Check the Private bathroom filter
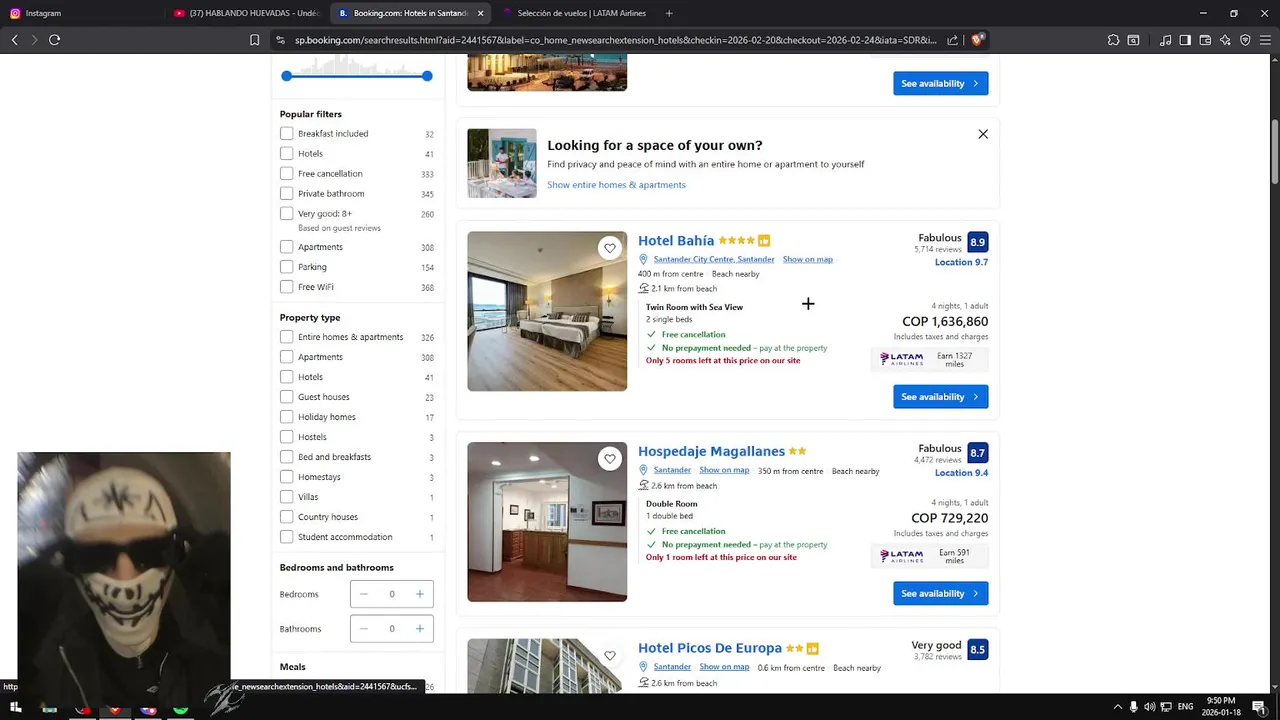Viewport: 1280px width, 720px height. 287,194
